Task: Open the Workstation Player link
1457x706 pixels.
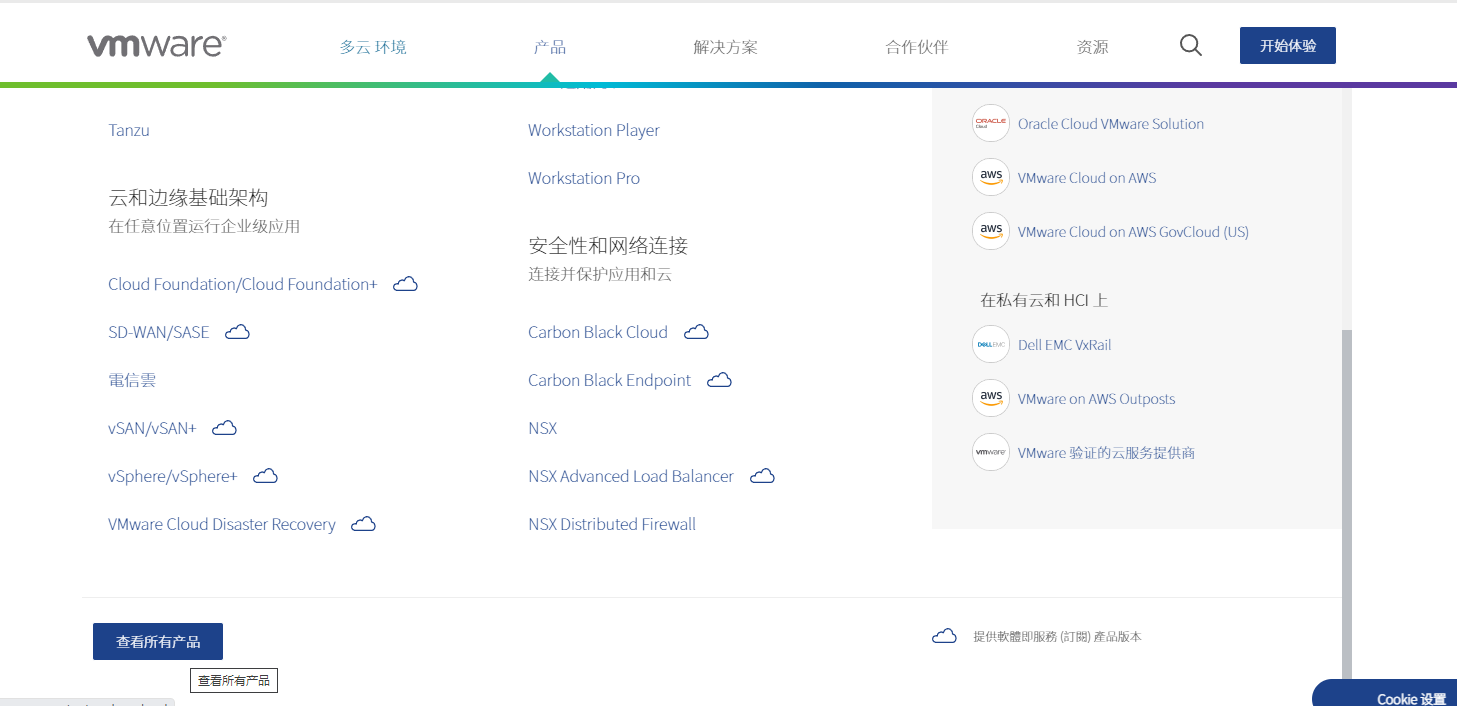Action: 594,130
